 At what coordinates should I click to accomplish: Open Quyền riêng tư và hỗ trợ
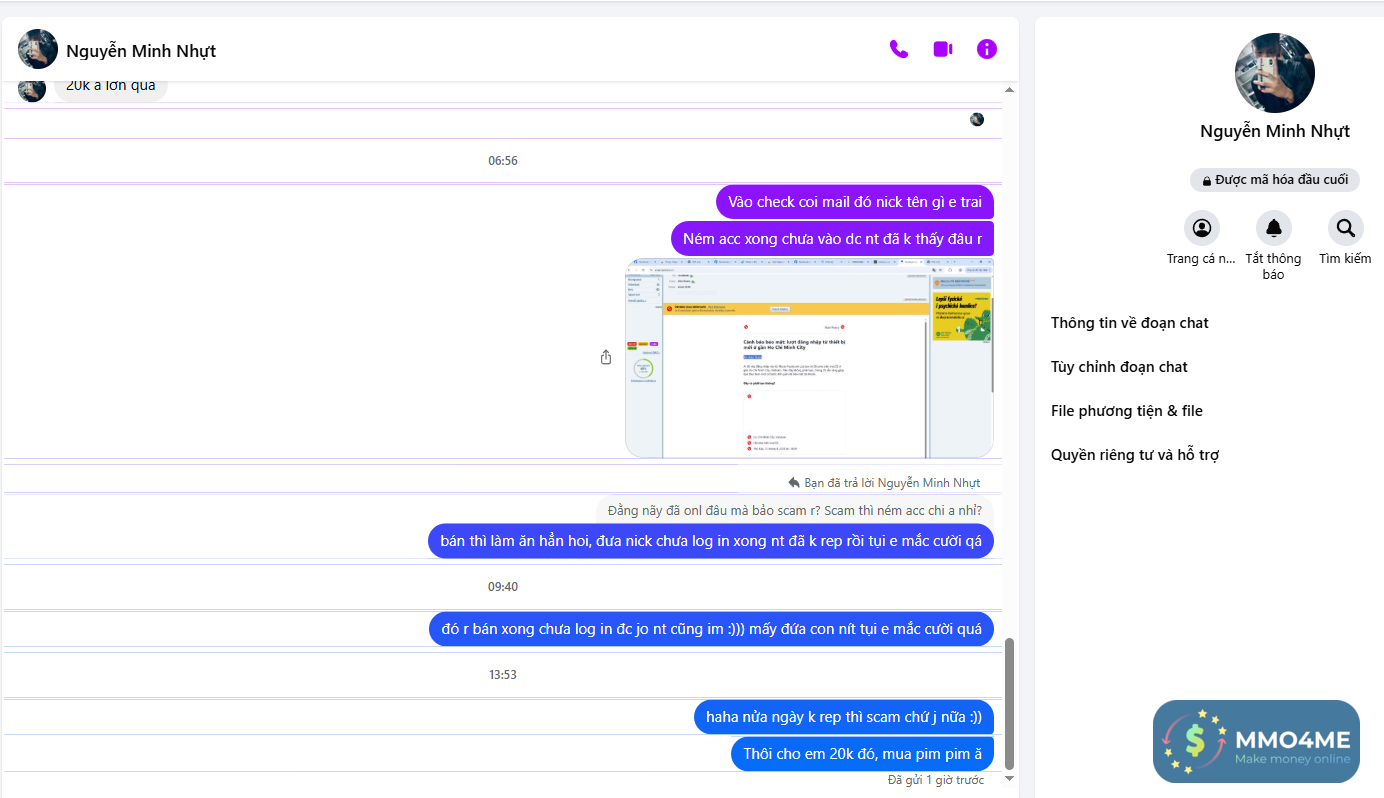tap(1134, 455)
